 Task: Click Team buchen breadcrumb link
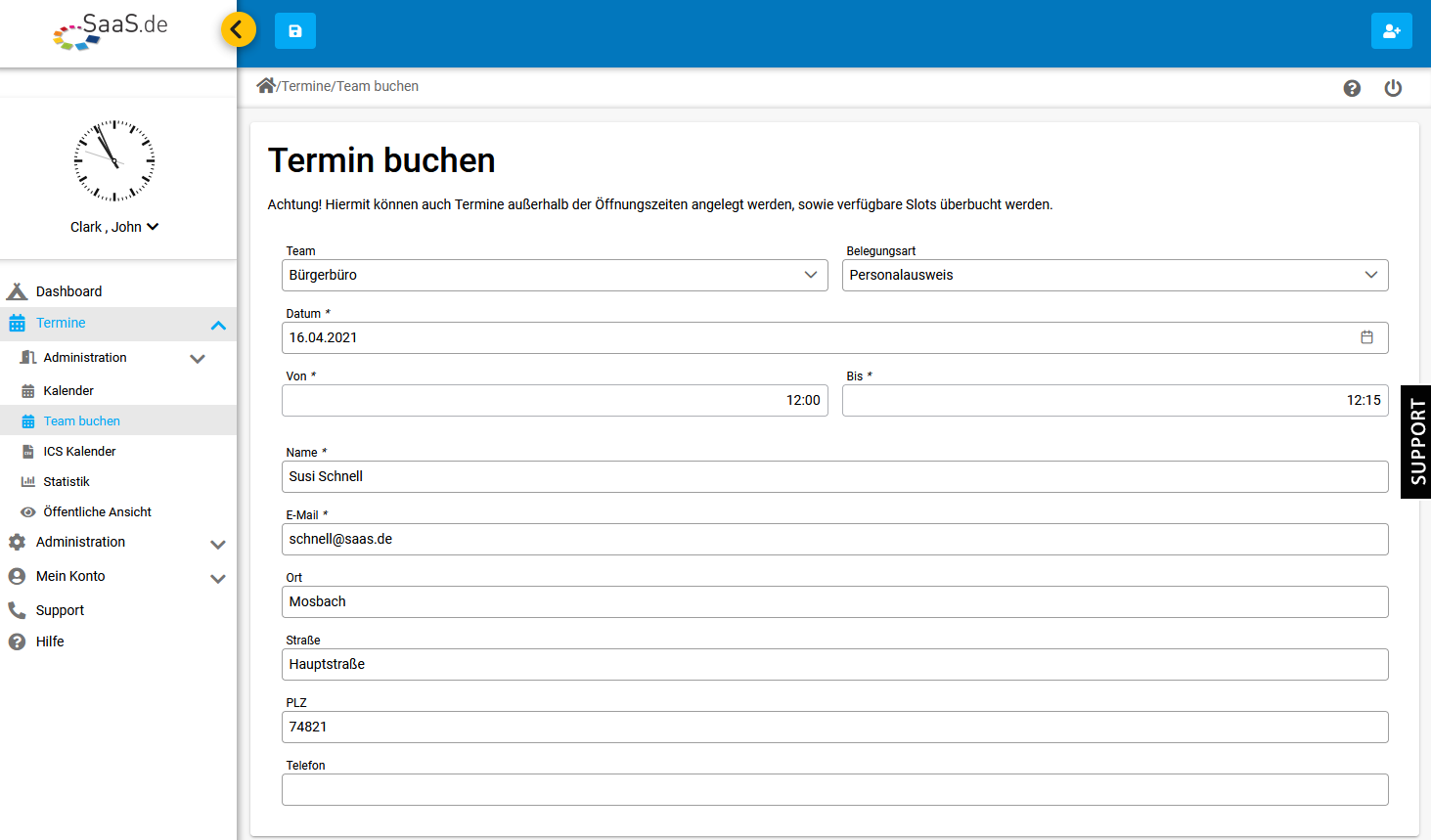coord(378,86)
